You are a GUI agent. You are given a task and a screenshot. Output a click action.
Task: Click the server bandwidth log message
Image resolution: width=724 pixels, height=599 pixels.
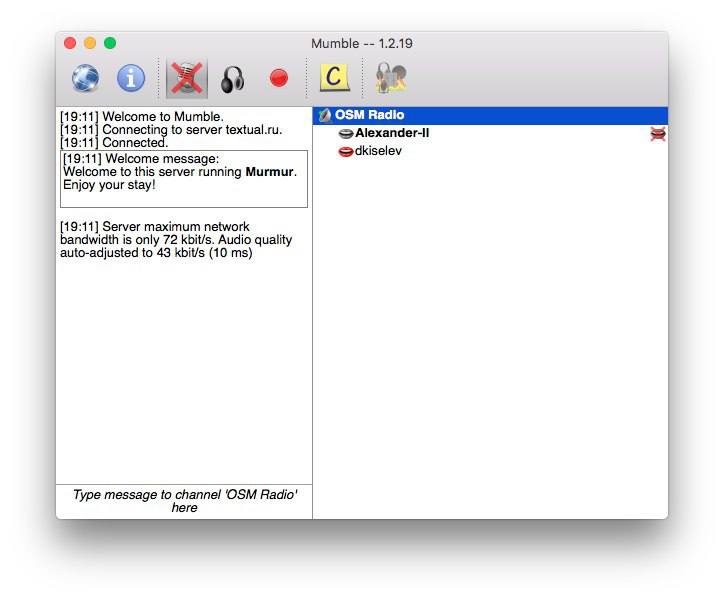(176, 240)
